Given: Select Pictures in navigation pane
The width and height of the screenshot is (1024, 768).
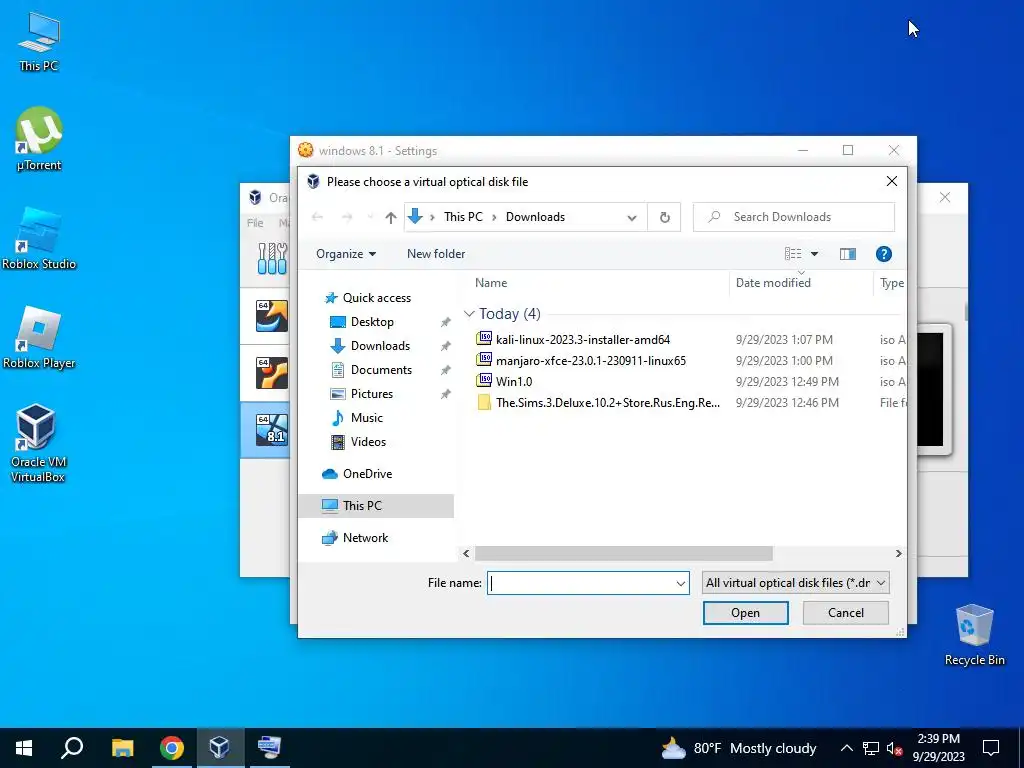Looking at the screenshot, I should (372, 394).
